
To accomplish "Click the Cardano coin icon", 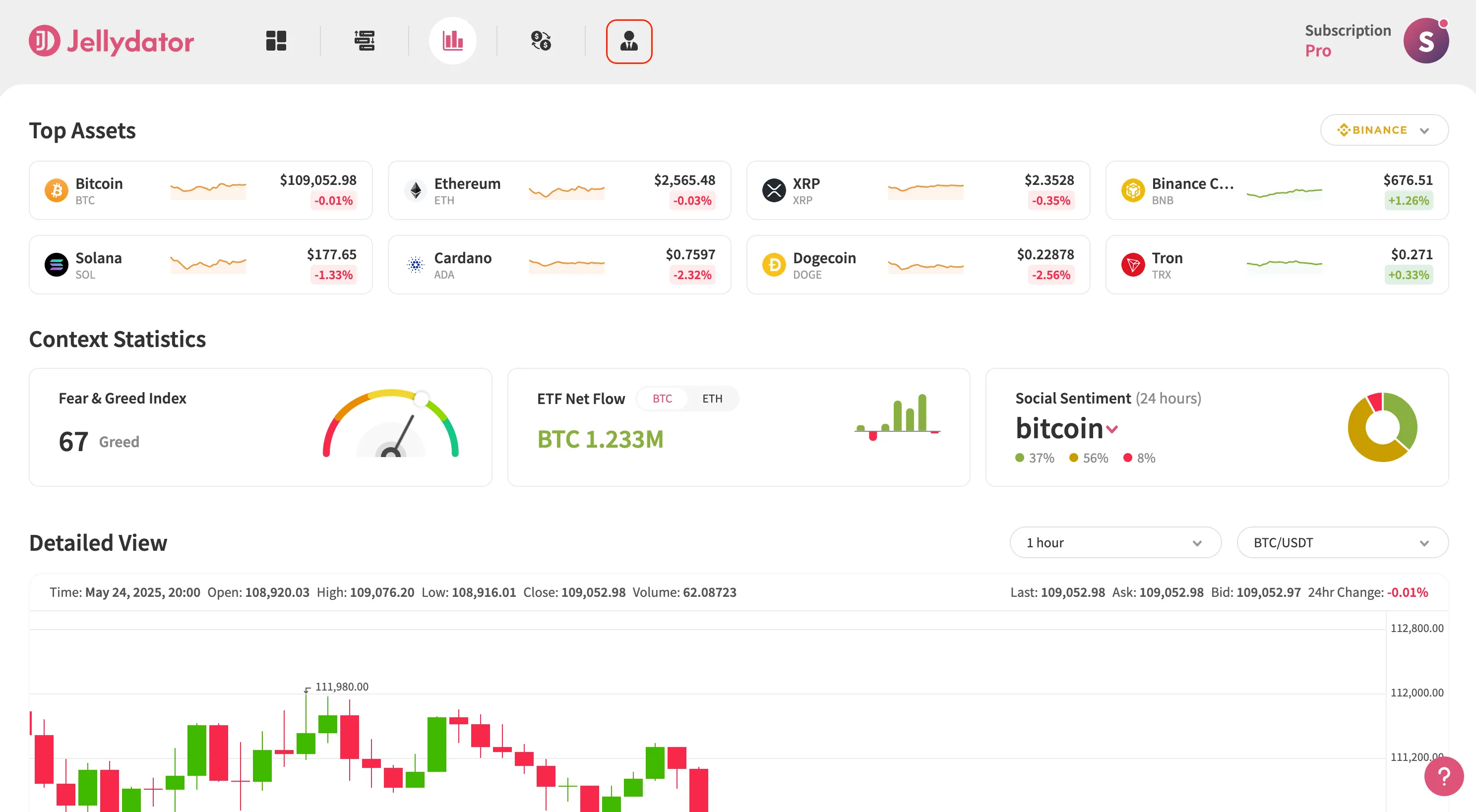I will (x=416, y=265).
